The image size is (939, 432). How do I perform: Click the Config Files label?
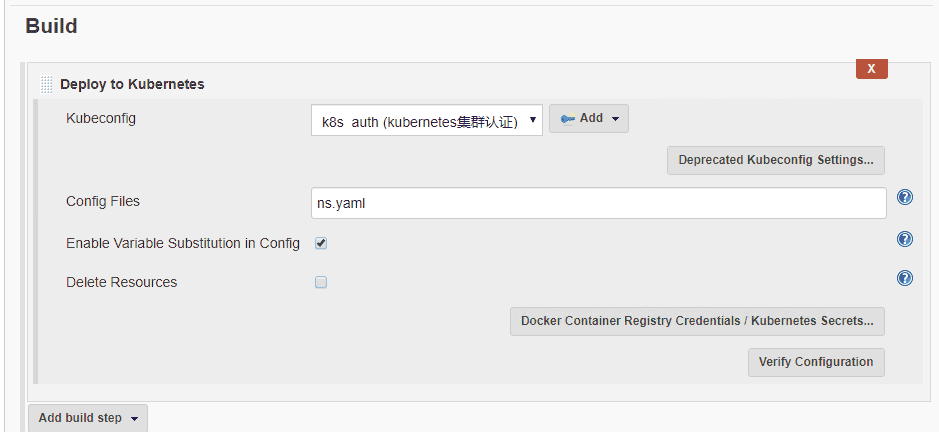click(x=103, y=201)
